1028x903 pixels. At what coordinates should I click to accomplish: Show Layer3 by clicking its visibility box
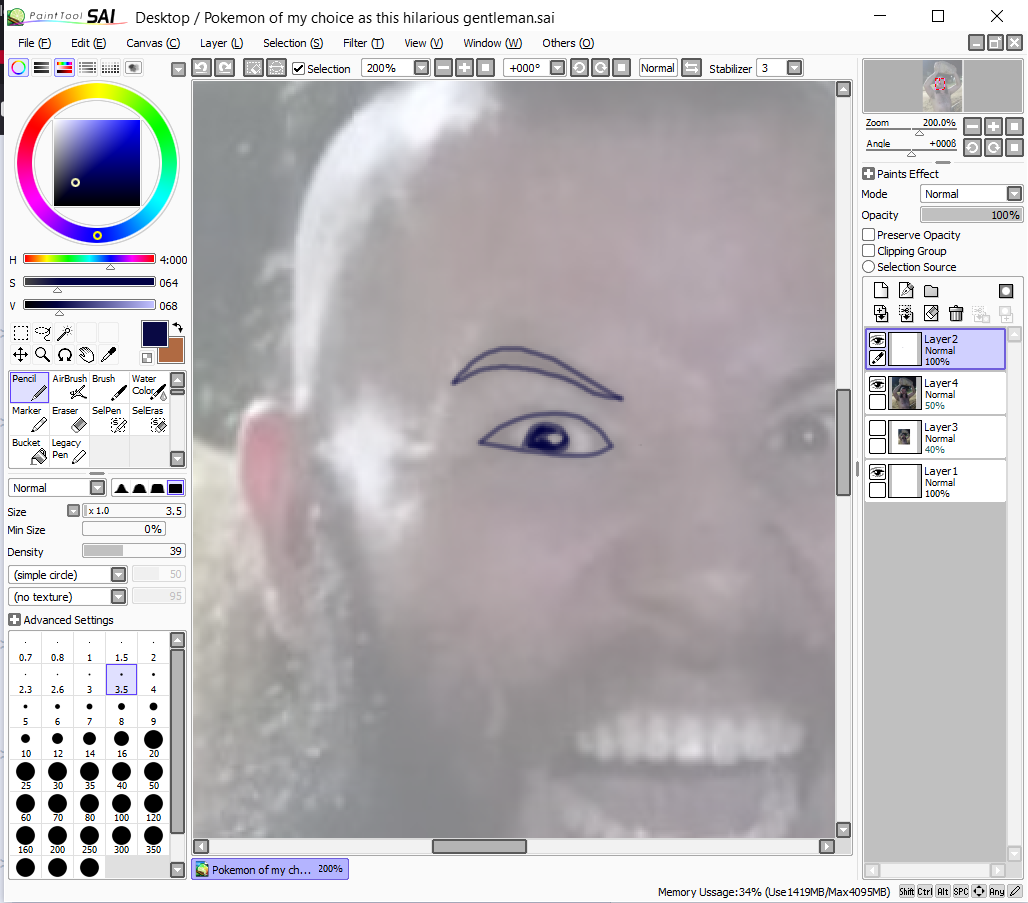[877, 428]
